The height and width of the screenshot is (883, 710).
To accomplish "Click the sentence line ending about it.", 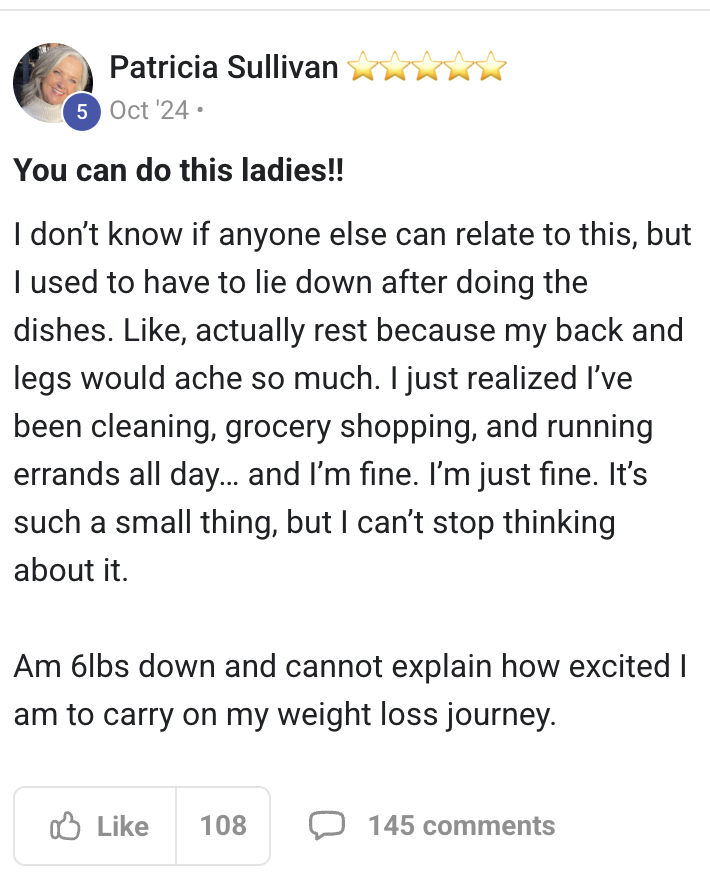I will point(71,570).
